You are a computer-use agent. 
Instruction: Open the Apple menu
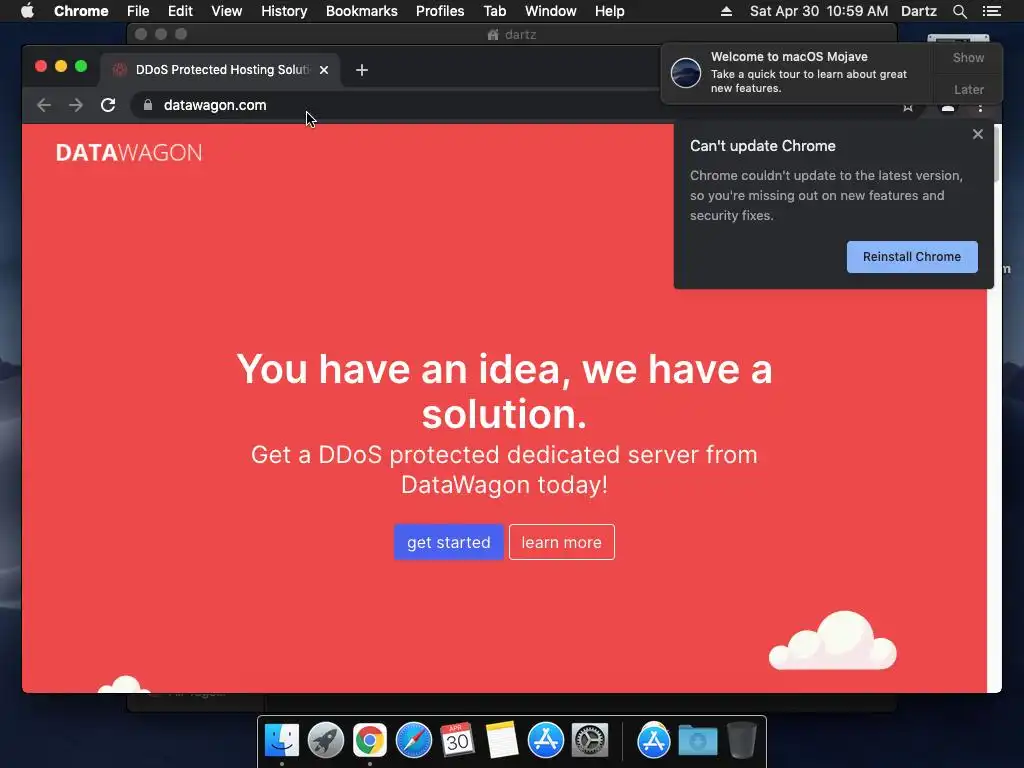[27, 11]
